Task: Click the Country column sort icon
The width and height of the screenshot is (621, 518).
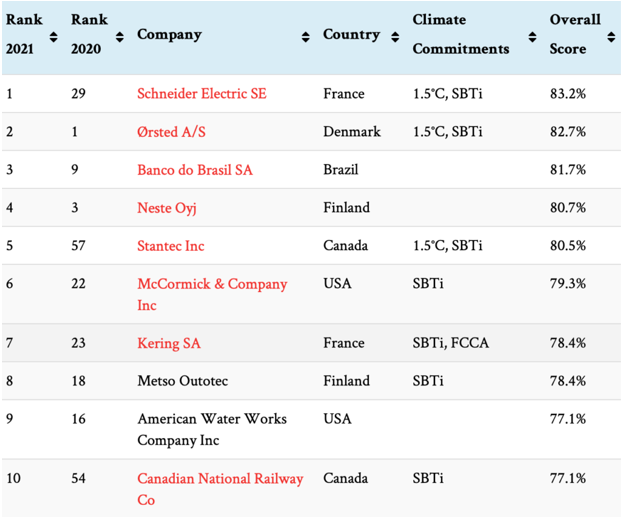Action: pos(395,37)
